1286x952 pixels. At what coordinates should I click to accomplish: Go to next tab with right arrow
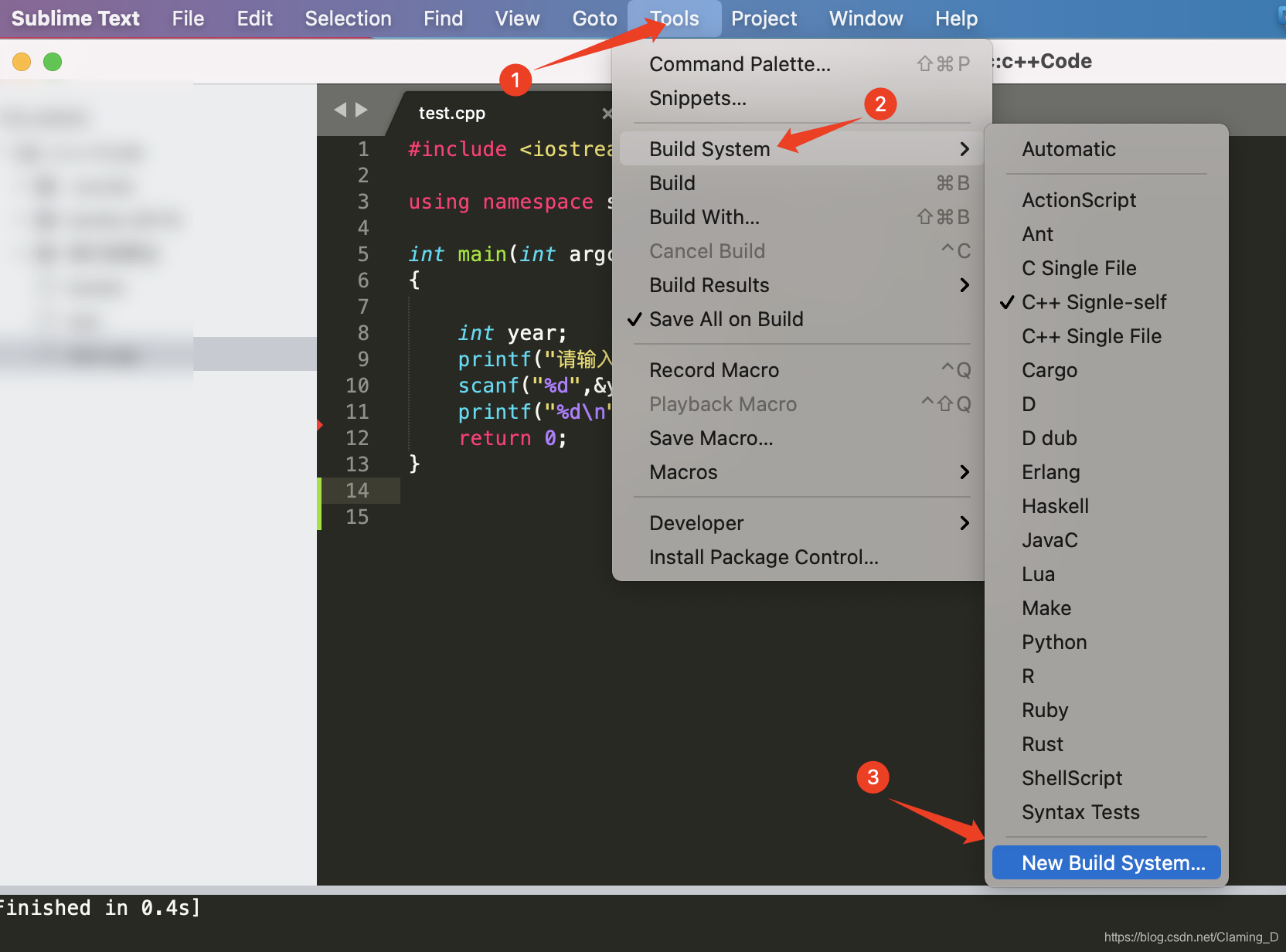(361, 110)
